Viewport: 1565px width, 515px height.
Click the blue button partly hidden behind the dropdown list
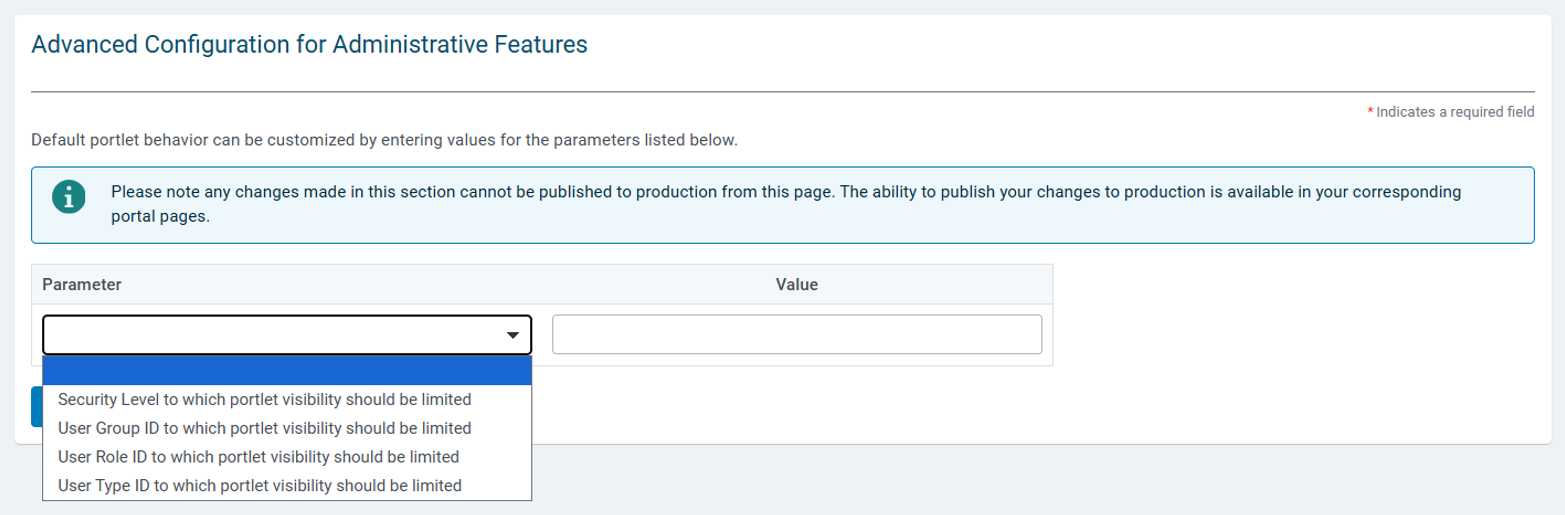[37, 407]
